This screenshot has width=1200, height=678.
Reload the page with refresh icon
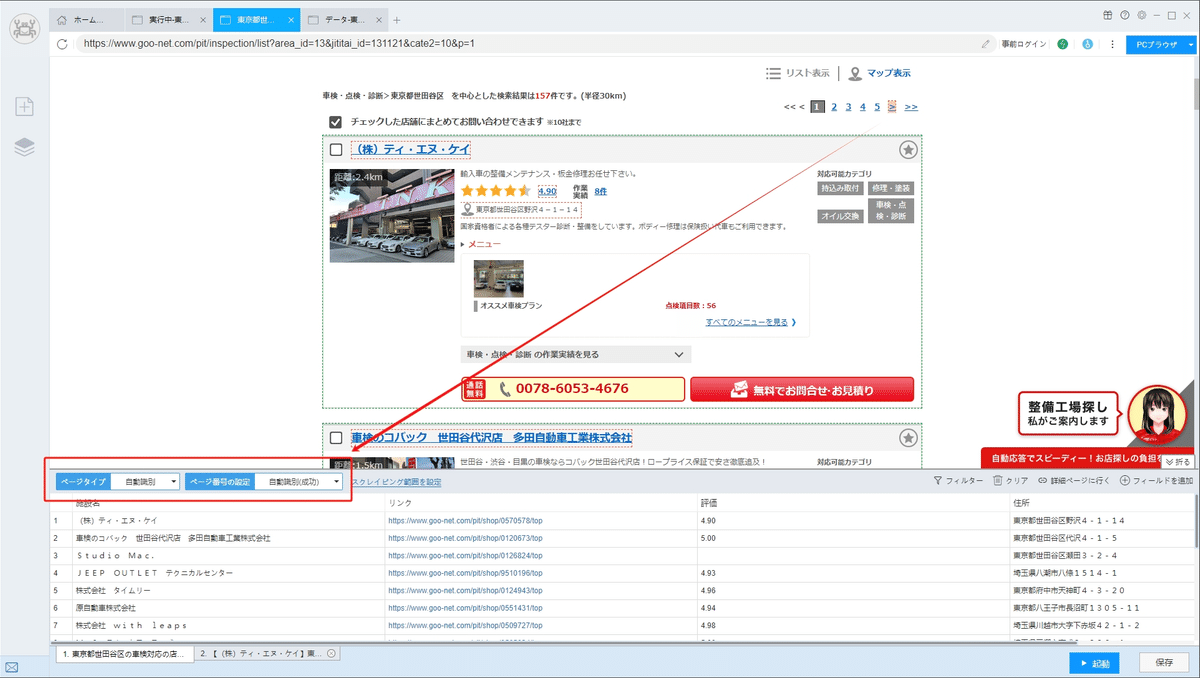tap(63, 44)
